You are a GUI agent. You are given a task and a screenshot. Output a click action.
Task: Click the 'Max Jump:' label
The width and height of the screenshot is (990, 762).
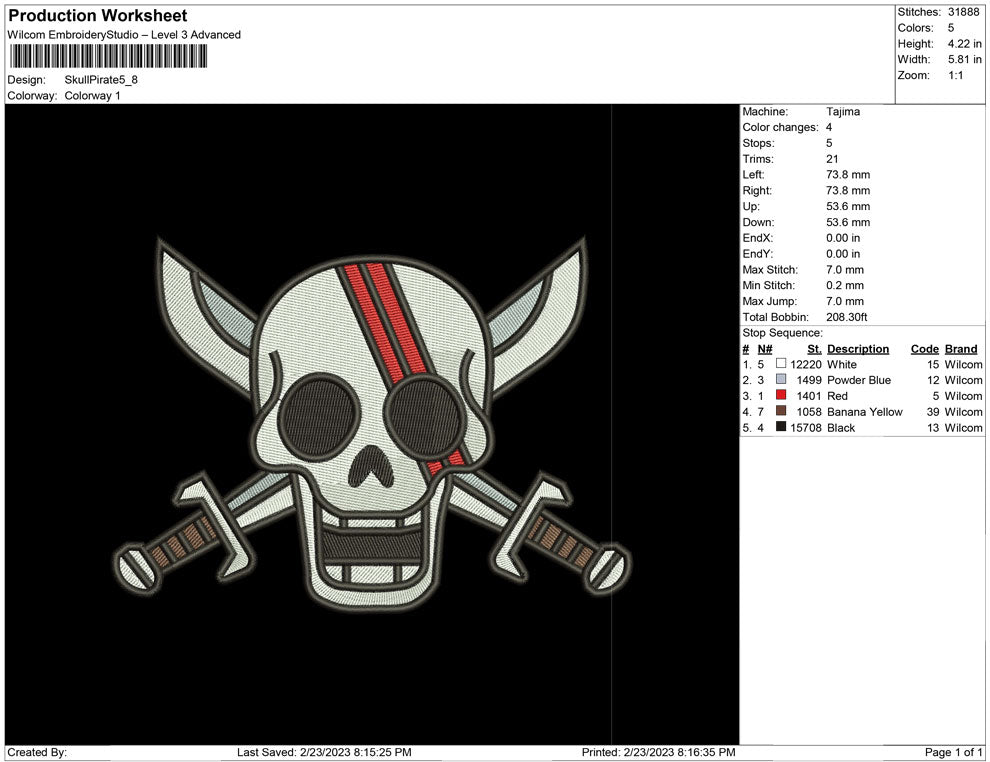point(770,301)
